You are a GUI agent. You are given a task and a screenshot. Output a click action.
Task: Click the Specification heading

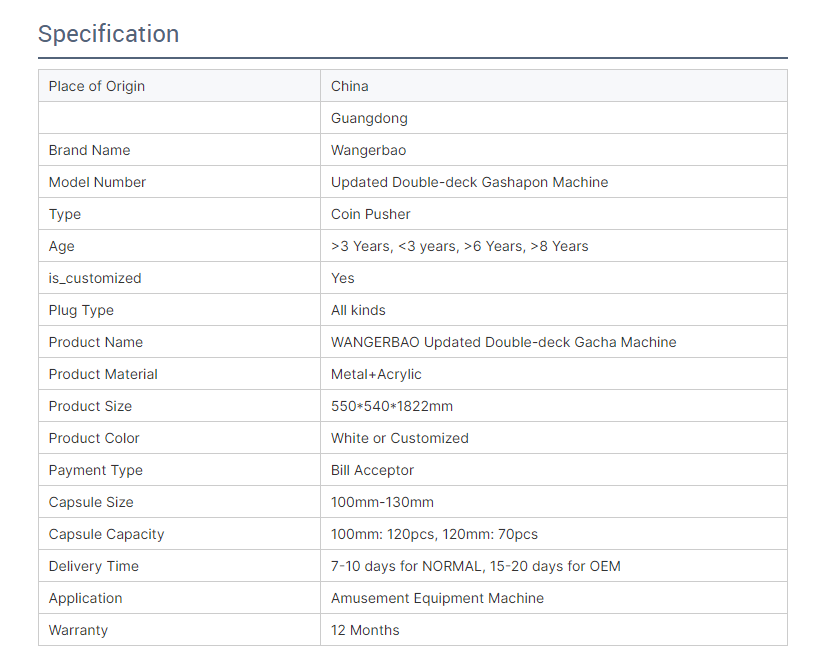(x=109, y=34)
